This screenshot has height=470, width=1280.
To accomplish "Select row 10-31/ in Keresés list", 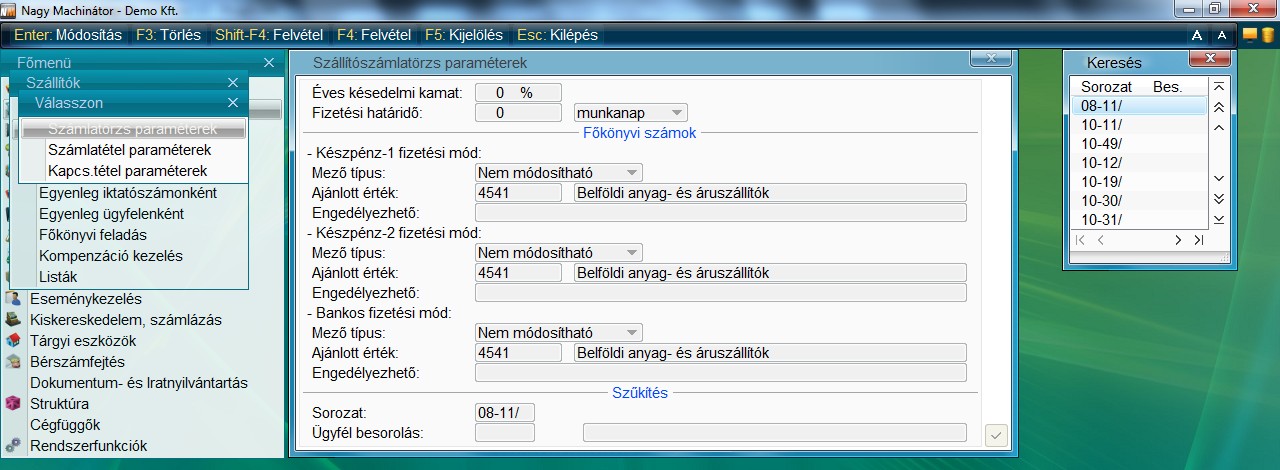I will [1139, 220].
